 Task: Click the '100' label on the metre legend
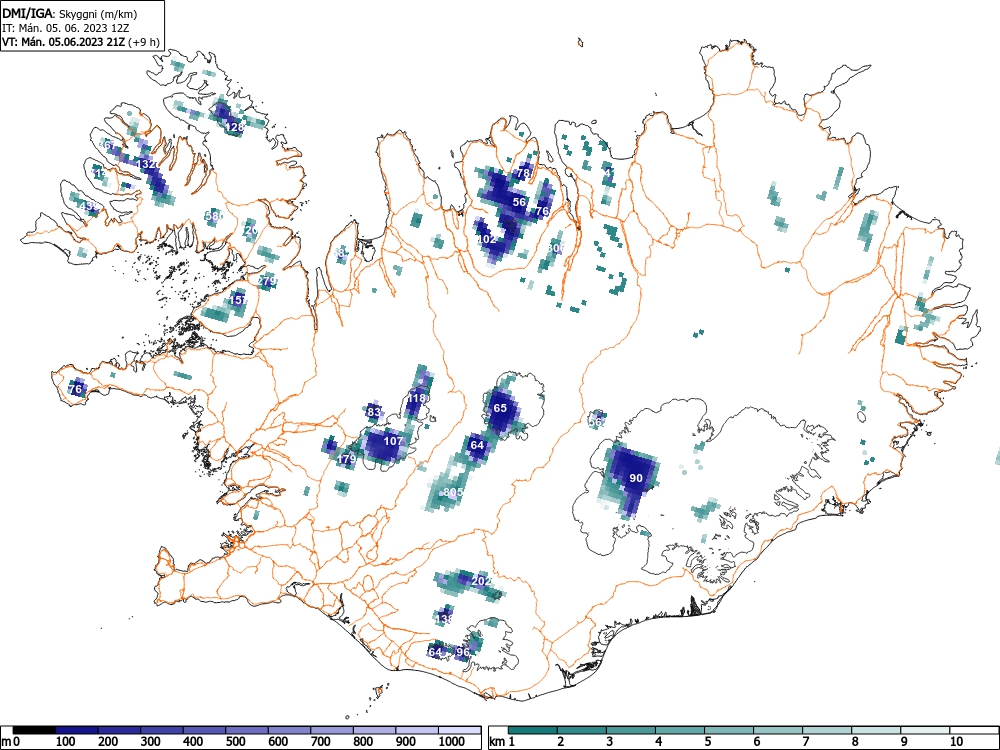tap(66, 742)
